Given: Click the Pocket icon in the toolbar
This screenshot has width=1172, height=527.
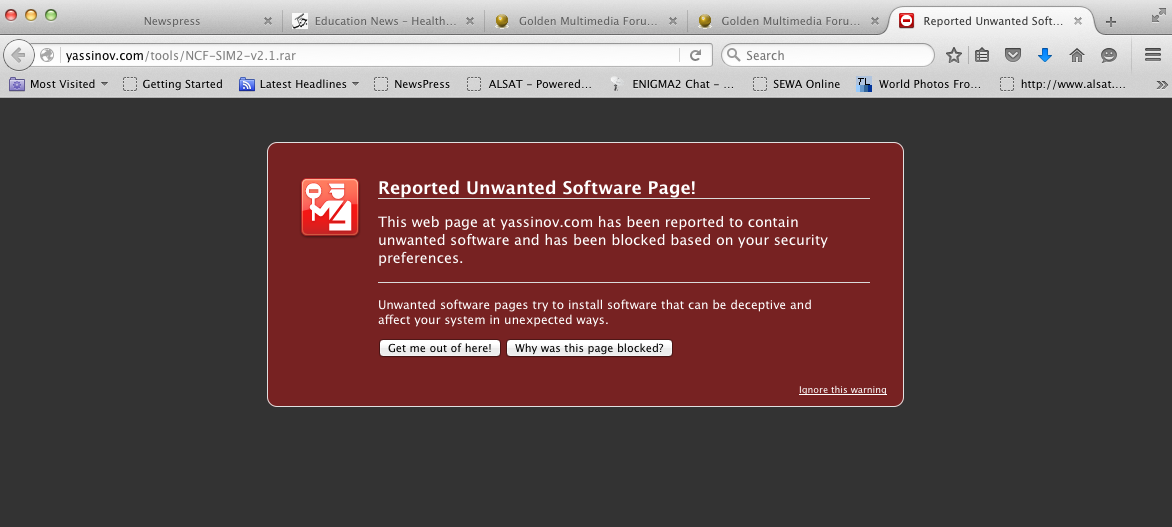Looking at the screenshot, I should click(1013, 55).
